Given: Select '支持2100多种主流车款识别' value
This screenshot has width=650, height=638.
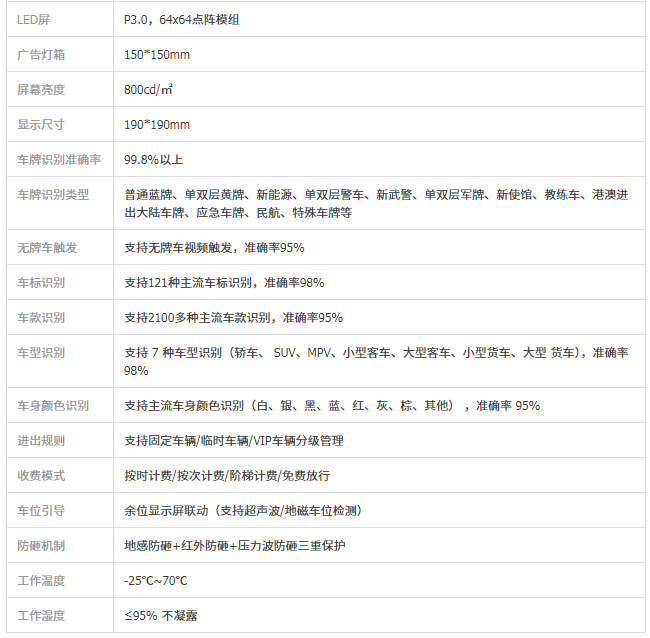Looking at the screenshot, I should (x=233, y=318).
